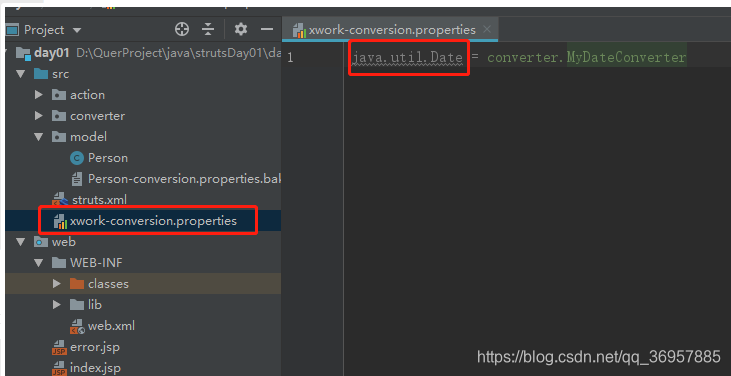Select the converter package
The width and height of the screenshot is (731, 376).
click(x=97, y=116)
